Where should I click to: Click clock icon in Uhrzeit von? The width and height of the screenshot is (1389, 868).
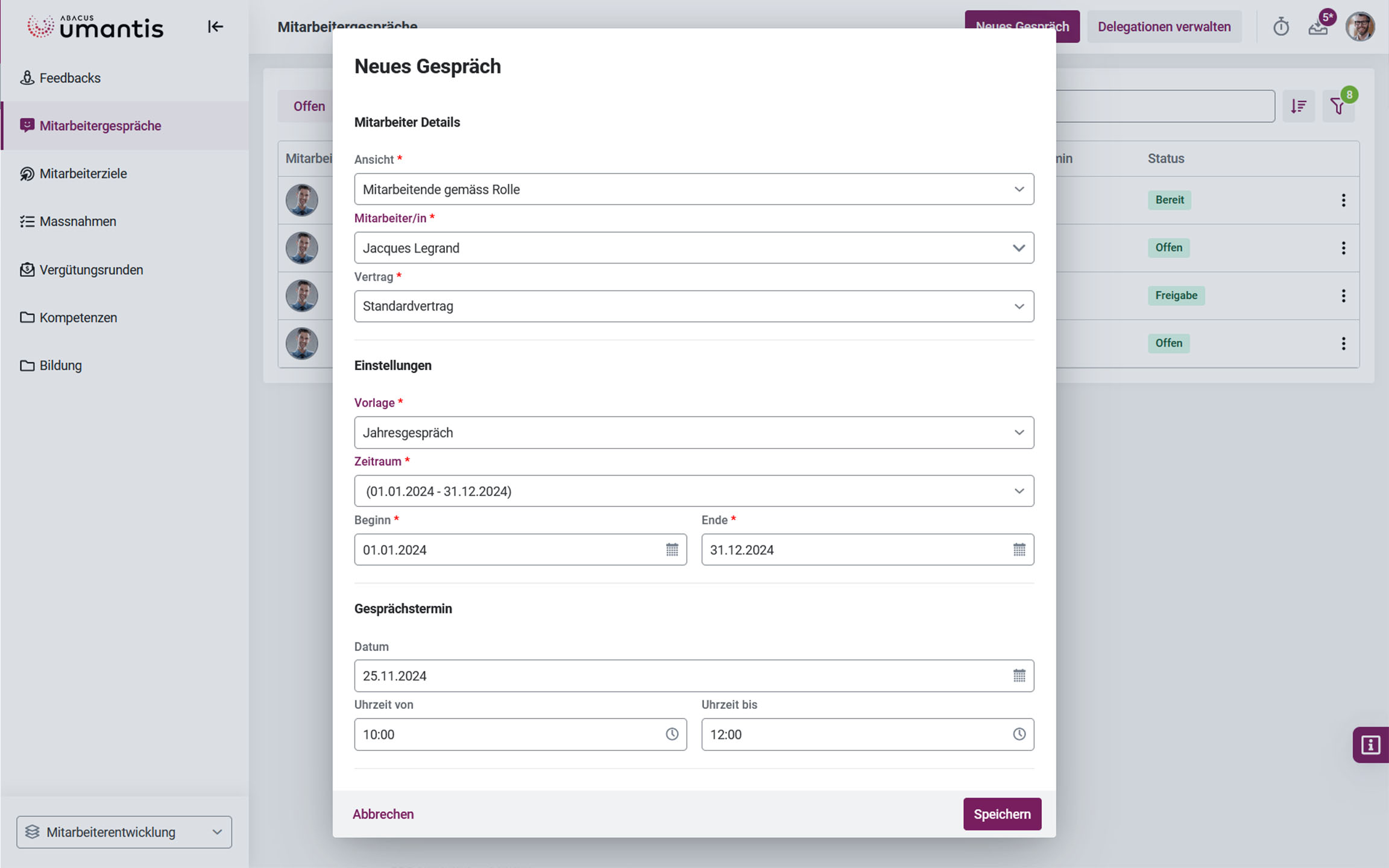tap(672, 734)
